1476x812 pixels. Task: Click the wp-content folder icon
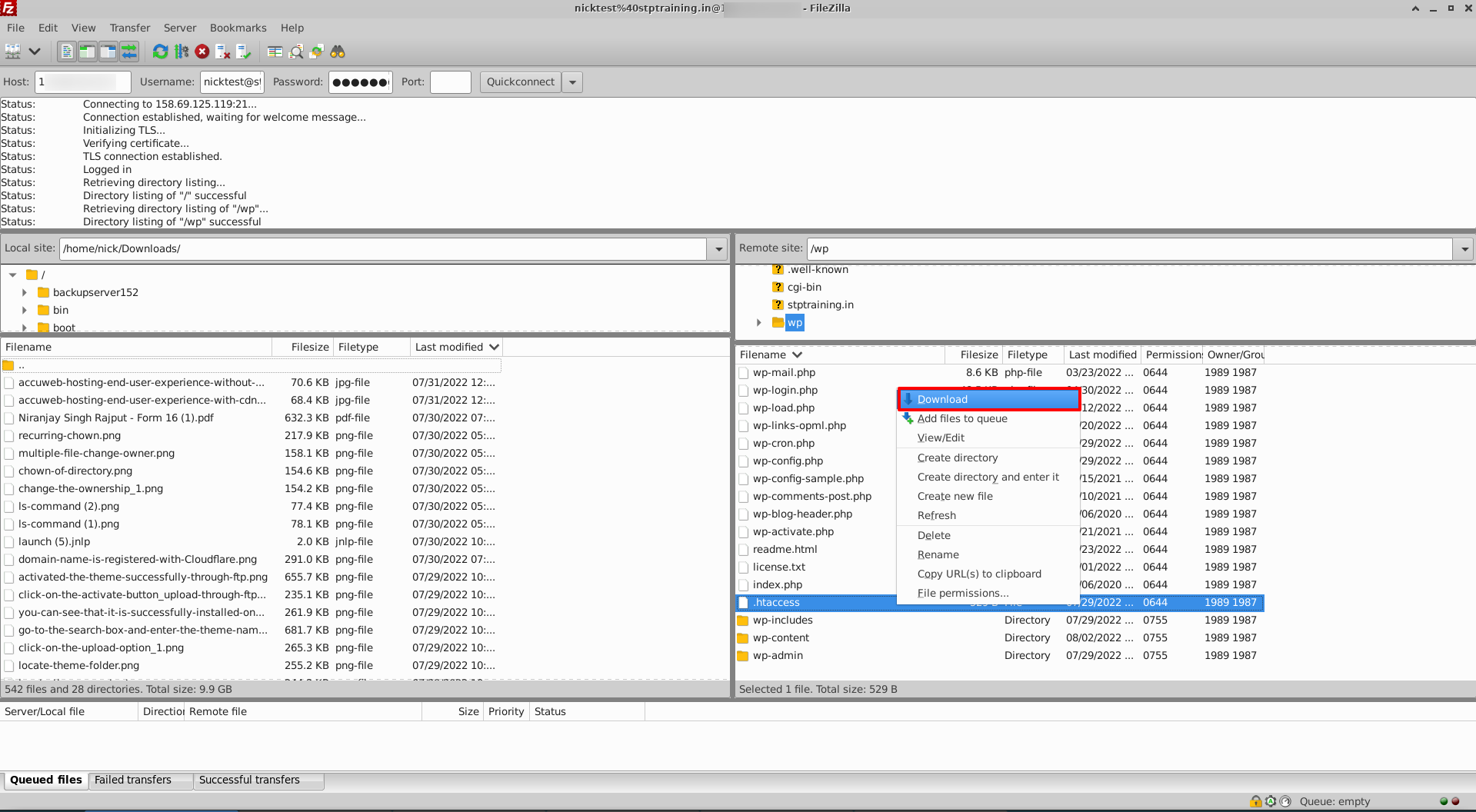tap(743, 638)
